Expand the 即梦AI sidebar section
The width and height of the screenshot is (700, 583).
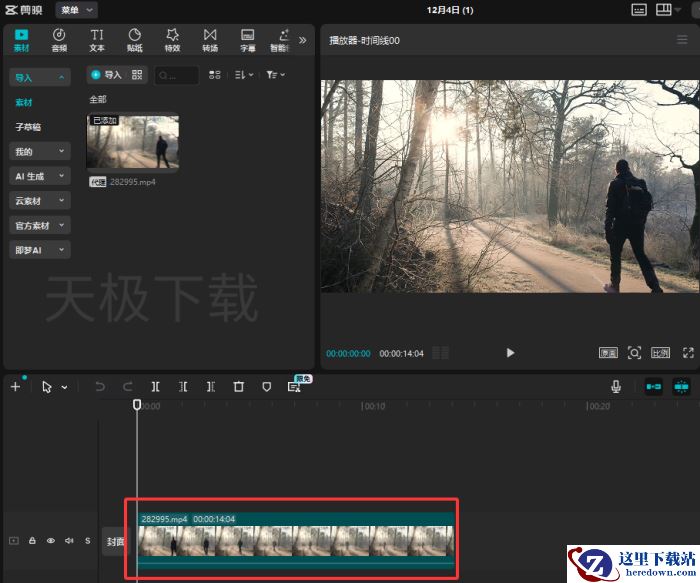(39, 250)
